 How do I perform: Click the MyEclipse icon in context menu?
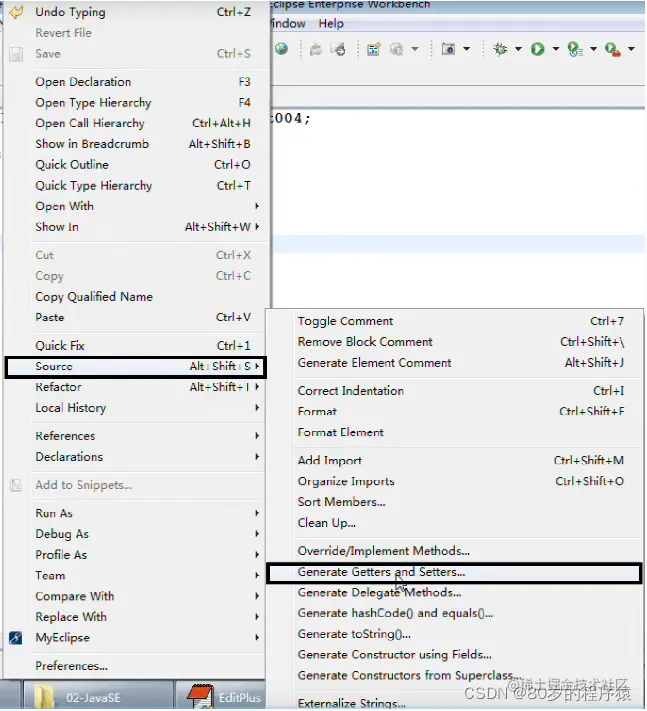coord(16,638)
